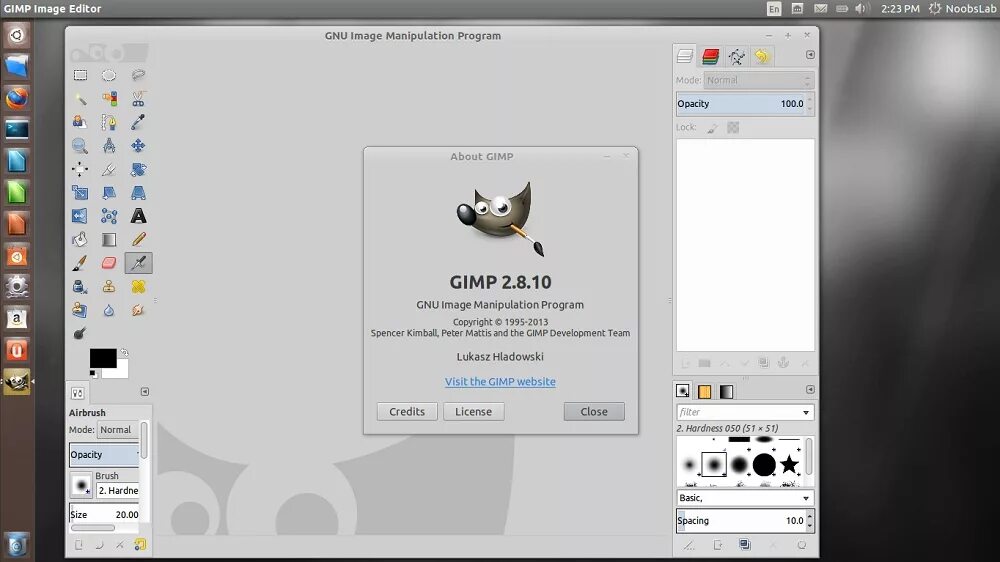Select the Crop tool
The width and height of the screenshot is (1000, 562).
click(x=109, y=169)
